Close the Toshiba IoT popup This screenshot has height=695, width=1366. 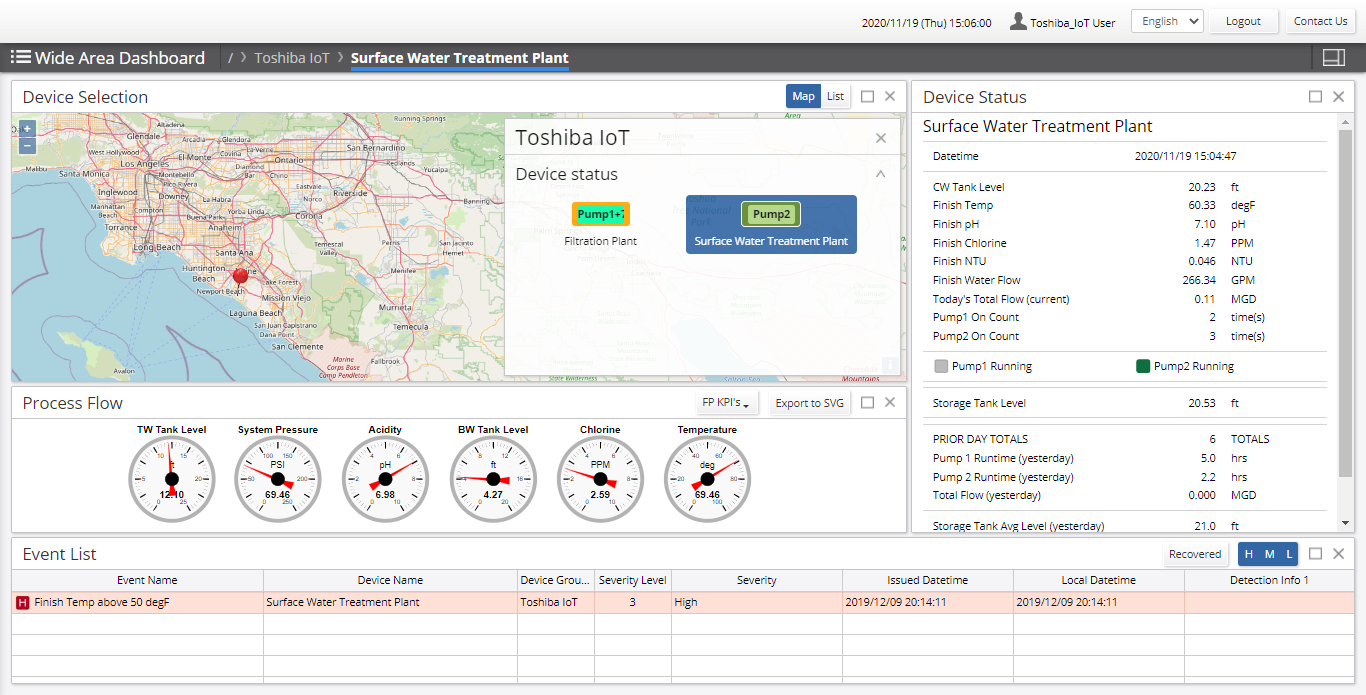click(880, 139)
